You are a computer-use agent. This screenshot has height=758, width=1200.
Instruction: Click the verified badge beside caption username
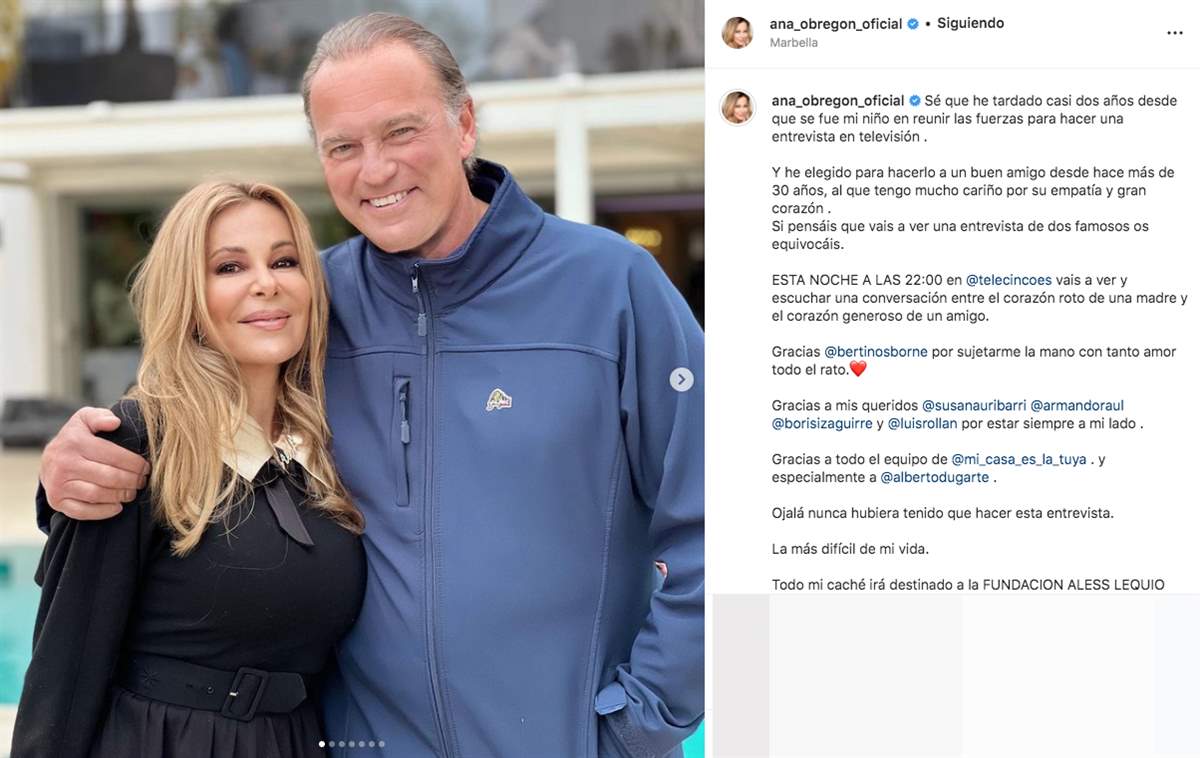pyautogui.click(x=914, y=101)
